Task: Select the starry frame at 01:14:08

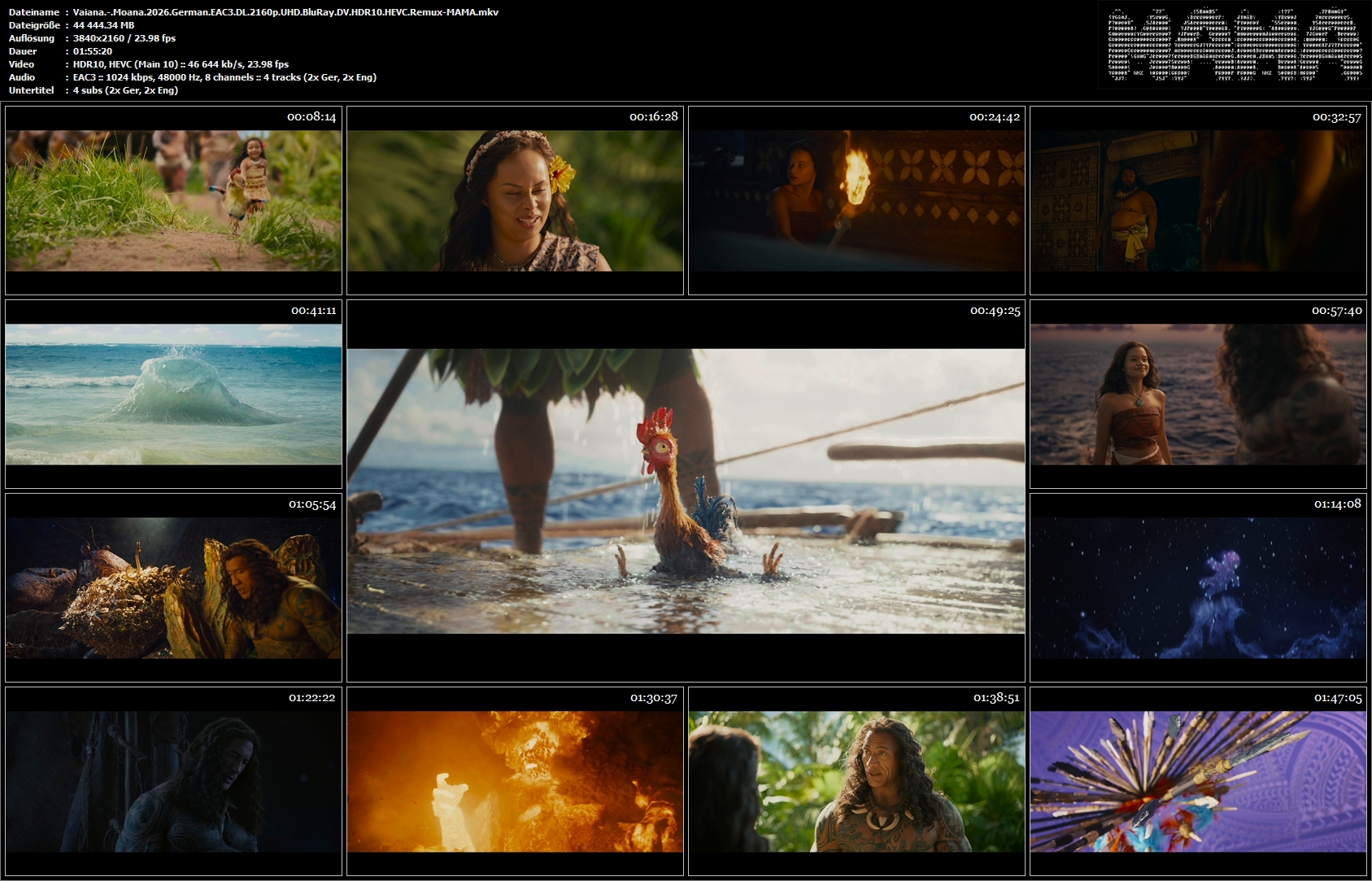Action: (x=1198, y=587)
